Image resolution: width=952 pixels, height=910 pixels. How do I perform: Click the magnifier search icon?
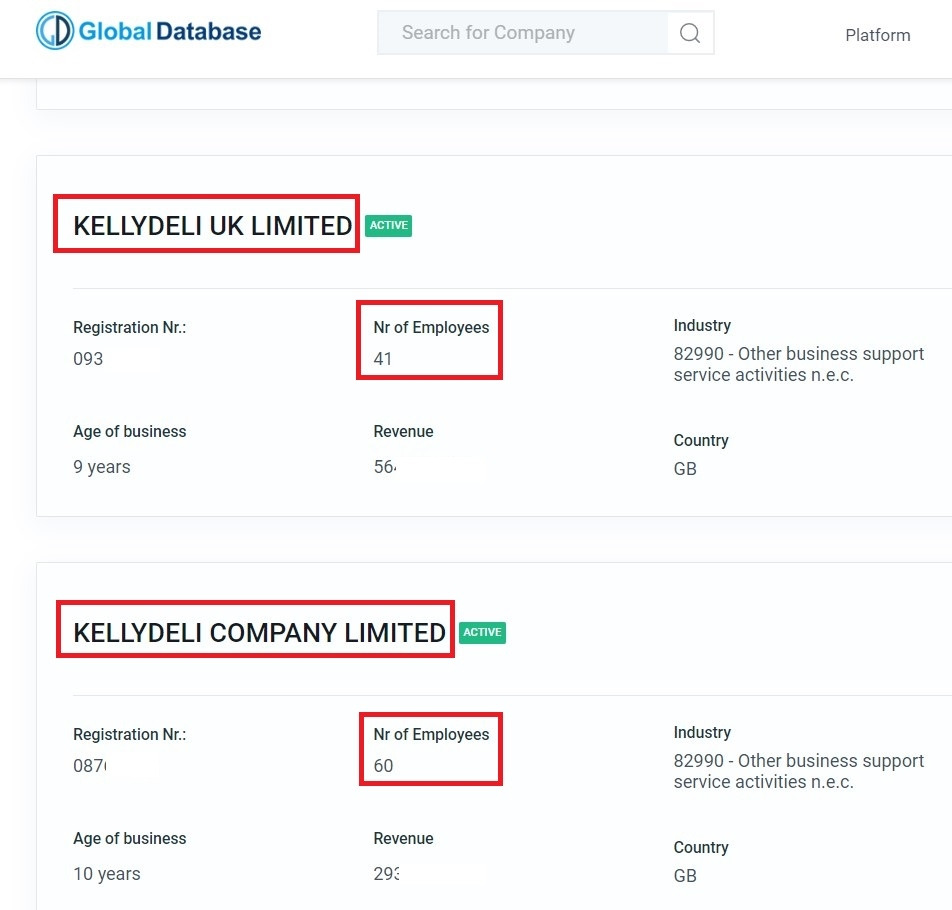tap(690, 33)
